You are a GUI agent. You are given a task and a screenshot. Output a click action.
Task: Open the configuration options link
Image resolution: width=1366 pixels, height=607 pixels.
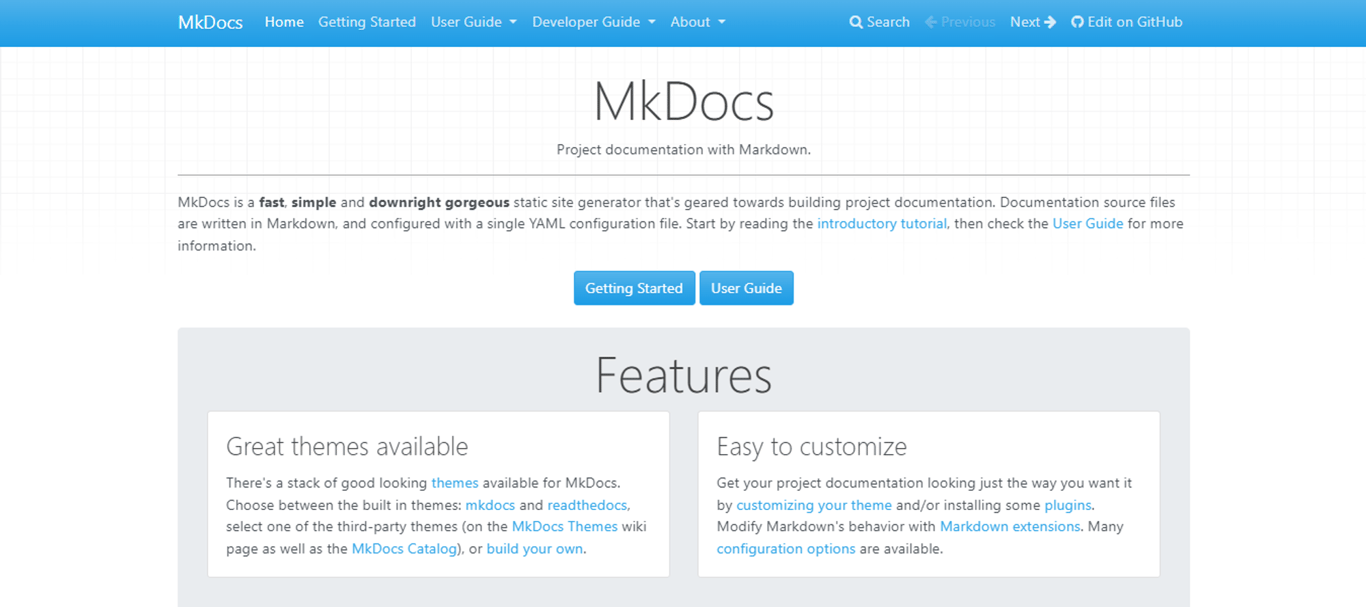click(786, 549)
